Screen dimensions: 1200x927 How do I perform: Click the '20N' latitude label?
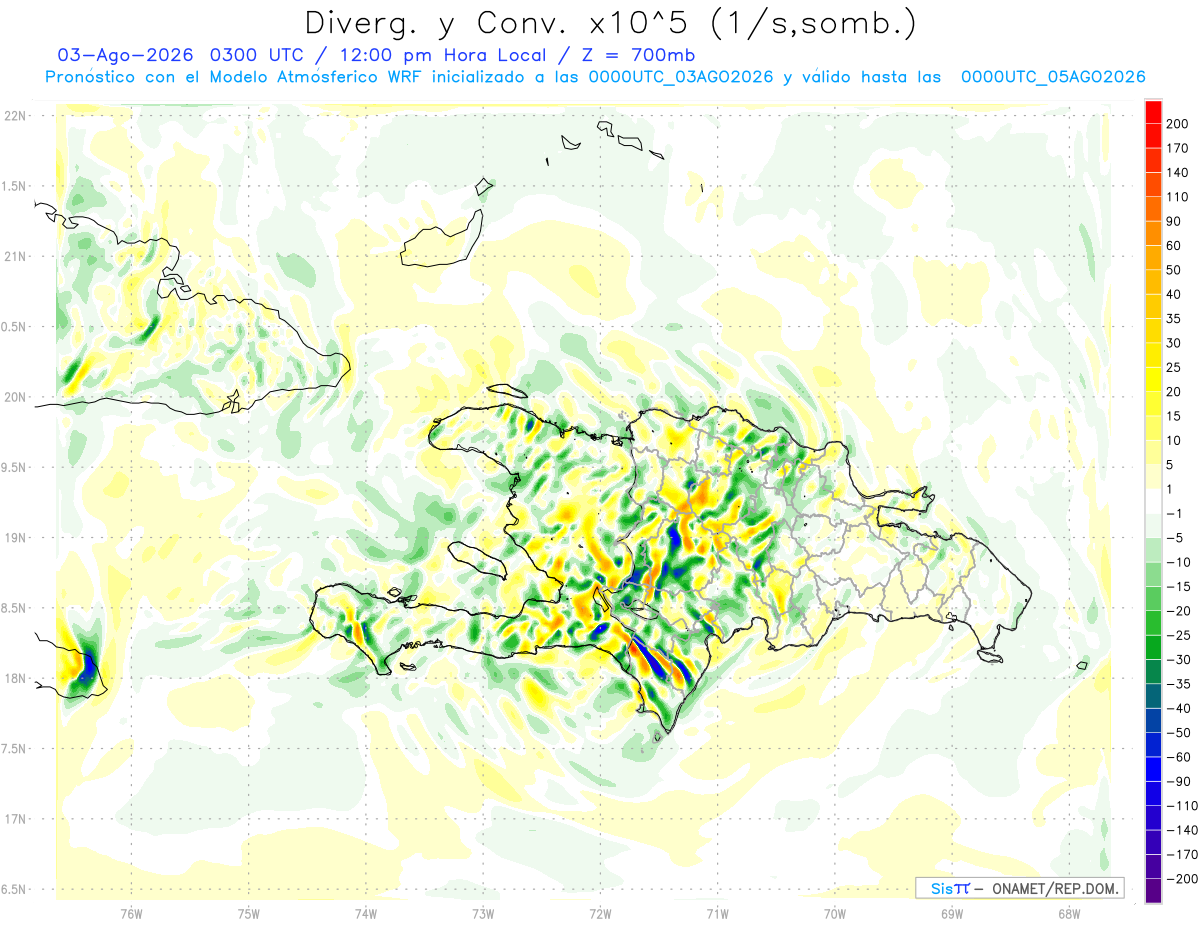tap(15, 397)
